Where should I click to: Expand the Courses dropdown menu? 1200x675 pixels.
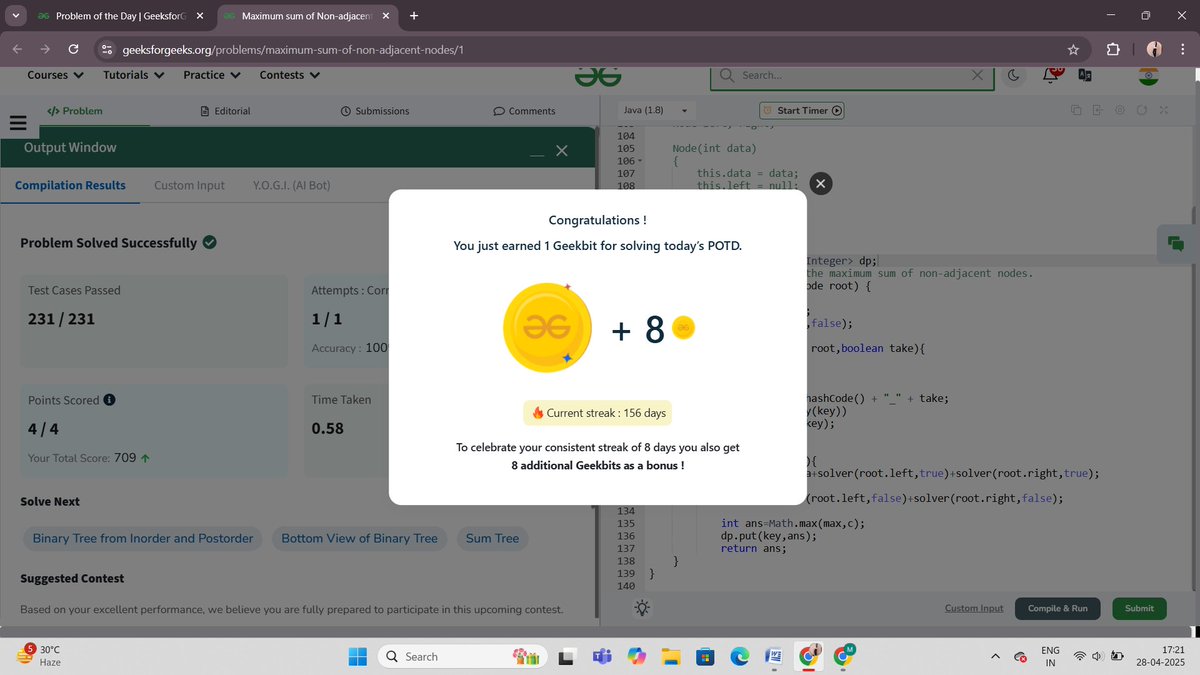tap(56, 75)
